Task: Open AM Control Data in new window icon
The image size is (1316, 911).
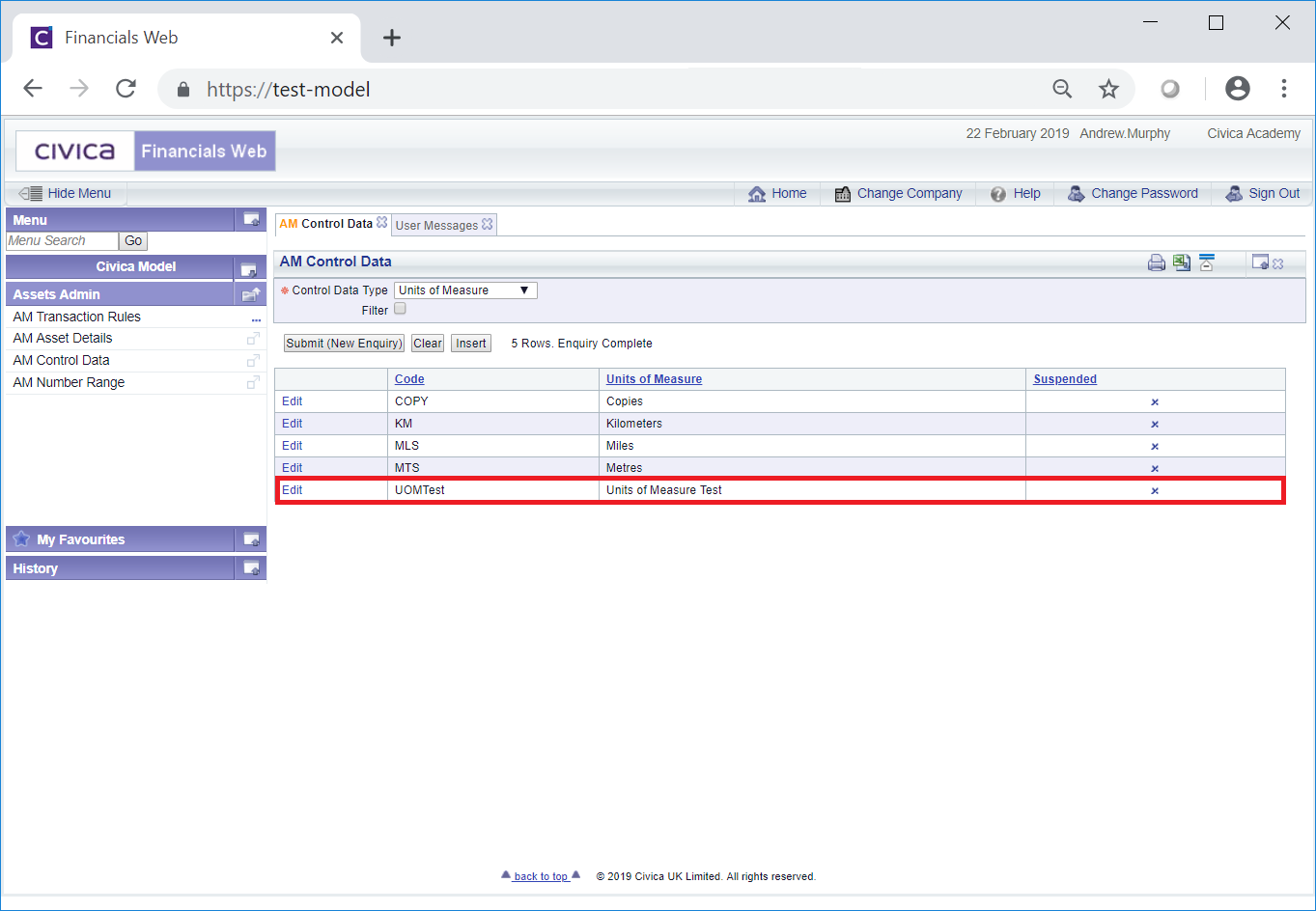Action: pos(253,361)
